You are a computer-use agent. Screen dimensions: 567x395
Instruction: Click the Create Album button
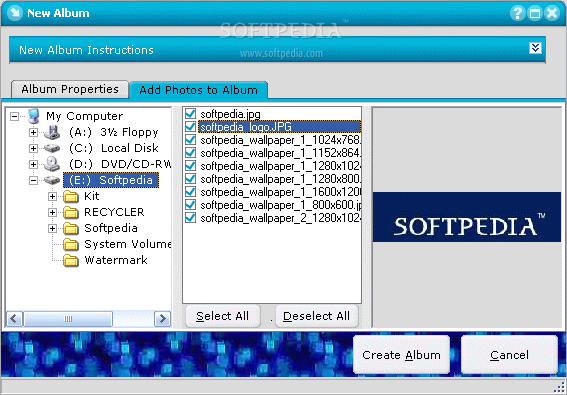pyautogui.click(x=401, y=355)
